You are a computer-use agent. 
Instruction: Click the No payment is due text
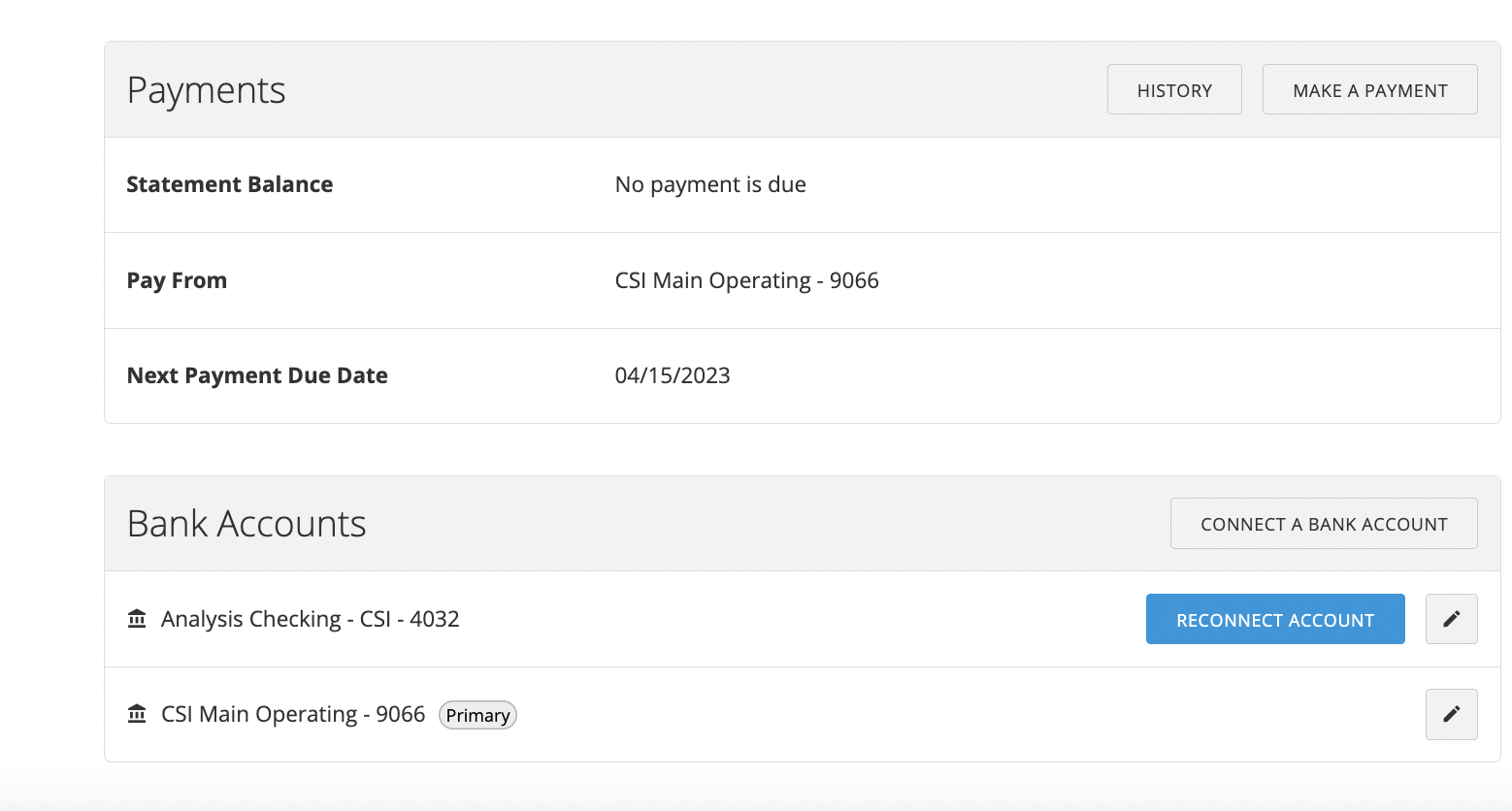(x=709, y=184)
